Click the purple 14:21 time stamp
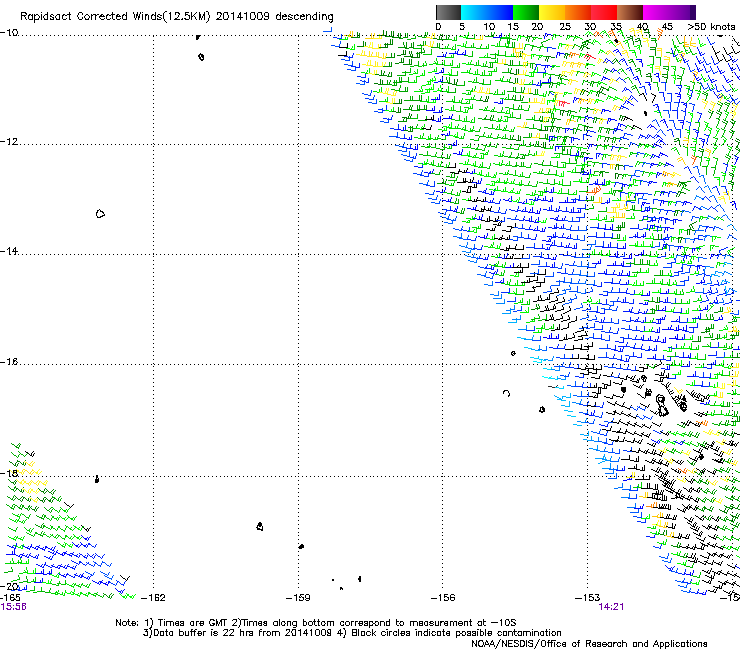 pos(611,607)
